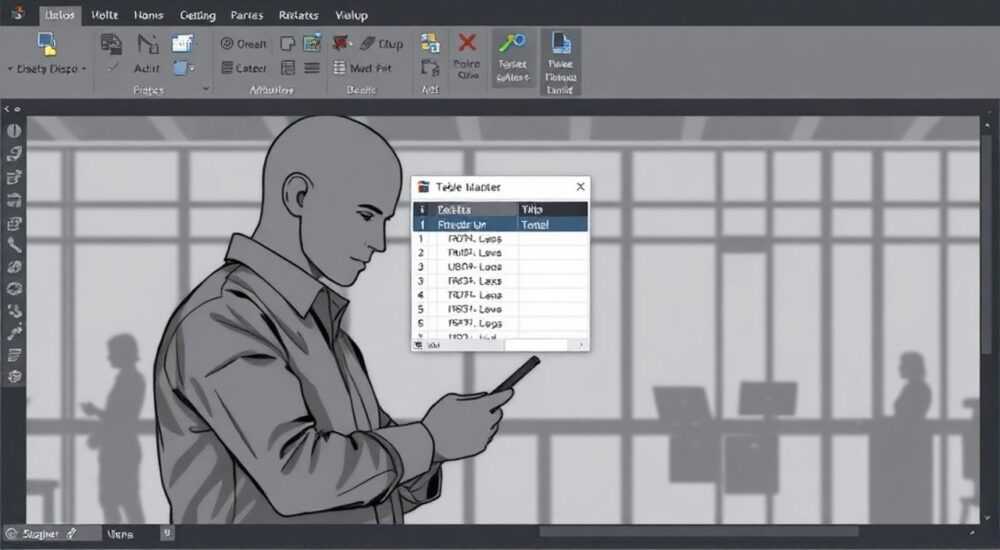This screenshot has width=1000, height=550.
Task: Switch to the Partes ribbon tab
Action: (x=246, y=15)
